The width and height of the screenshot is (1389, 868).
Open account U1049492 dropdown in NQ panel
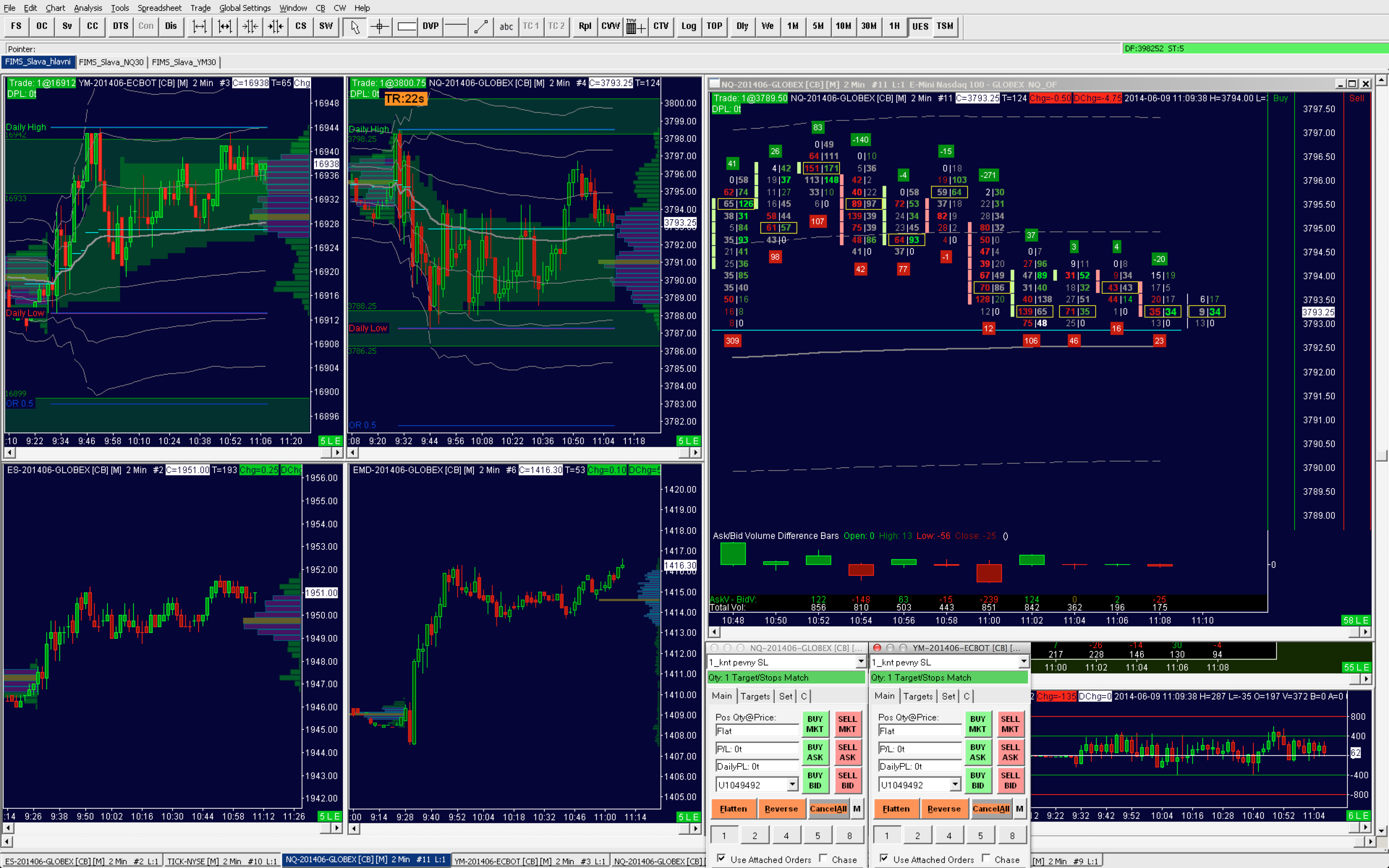(x=792, y=784)
